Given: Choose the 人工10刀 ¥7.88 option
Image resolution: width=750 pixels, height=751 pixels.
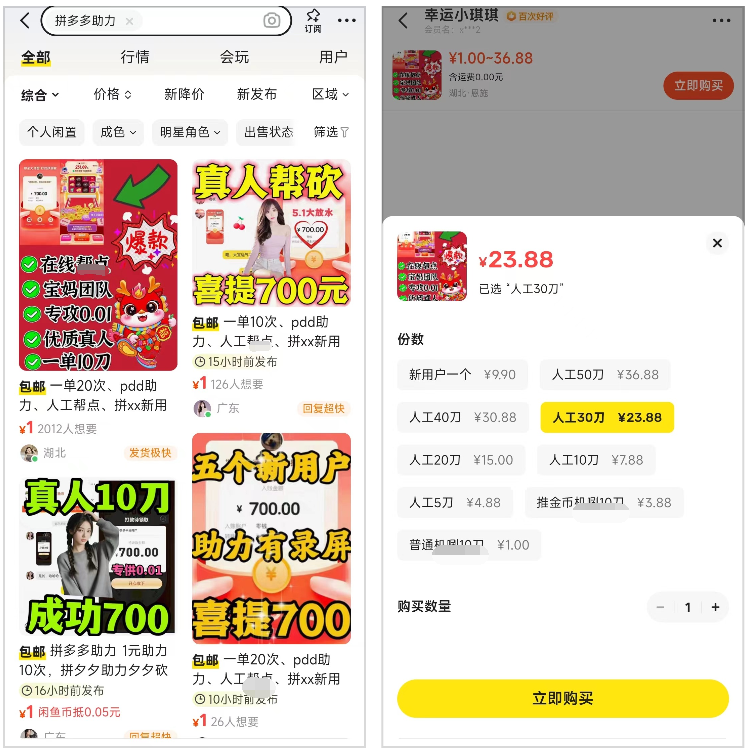Looking at the screenshot, I should click(x=596, y=460).
